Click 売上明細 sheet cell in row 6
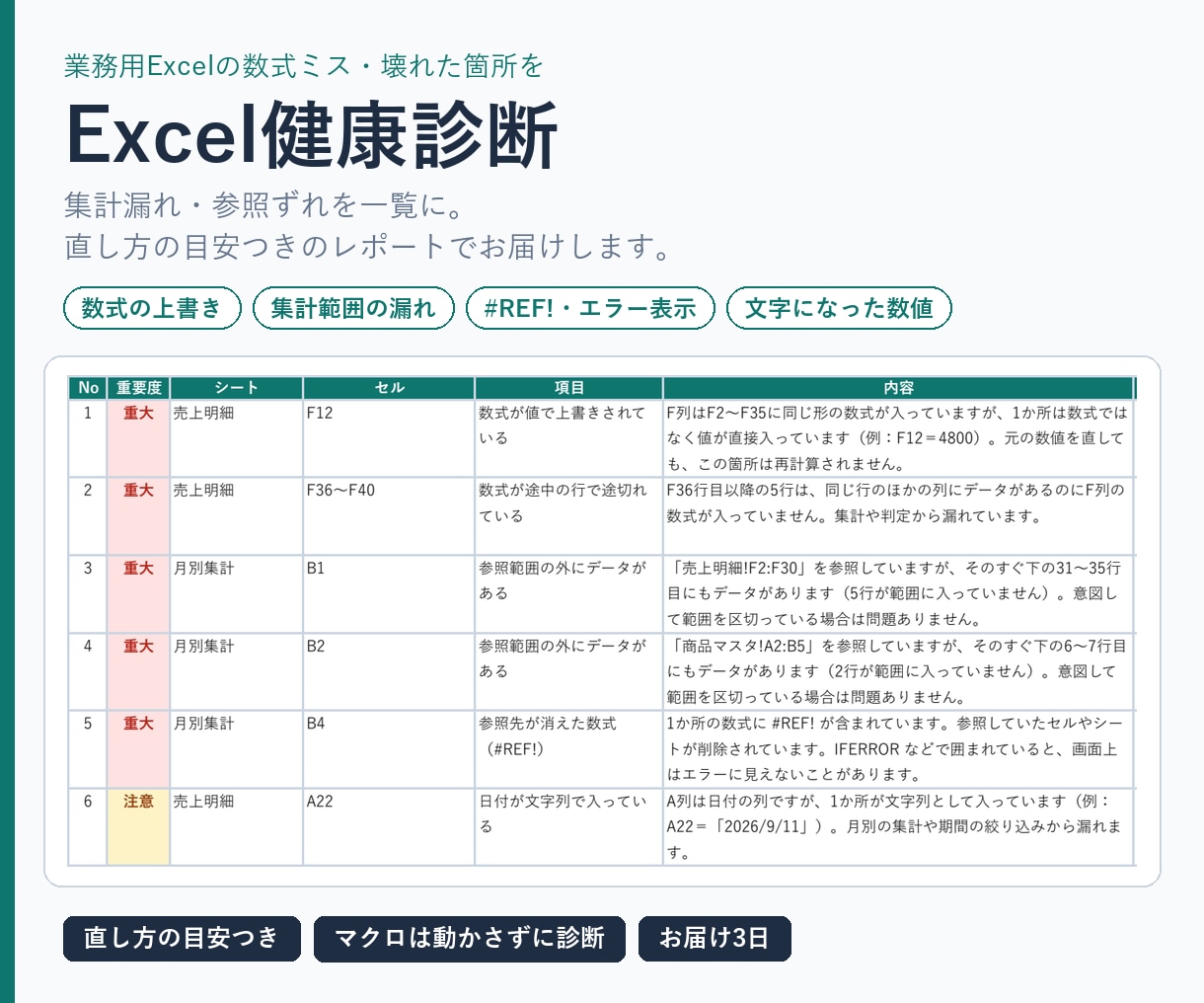Screen dimensions: 1204x1003 coord(237,827)
